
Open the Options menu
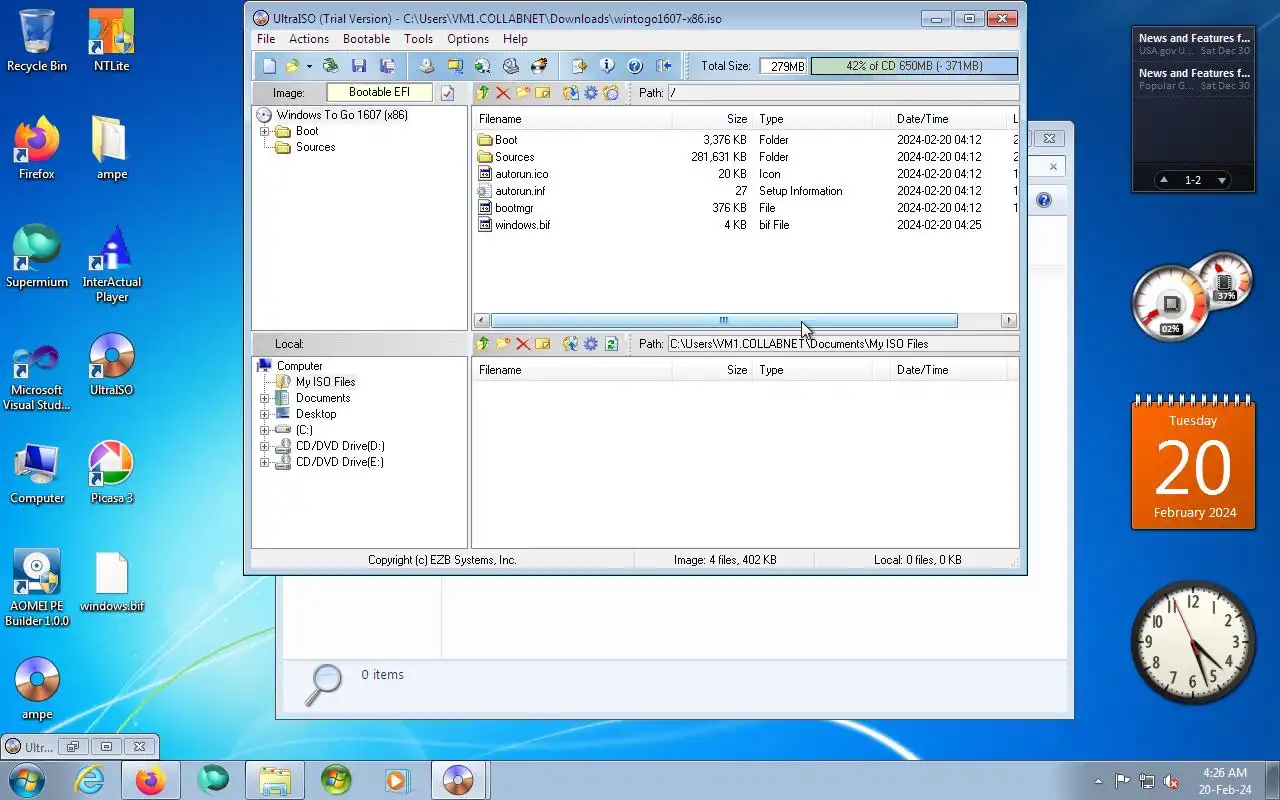(x=468, y=39)
